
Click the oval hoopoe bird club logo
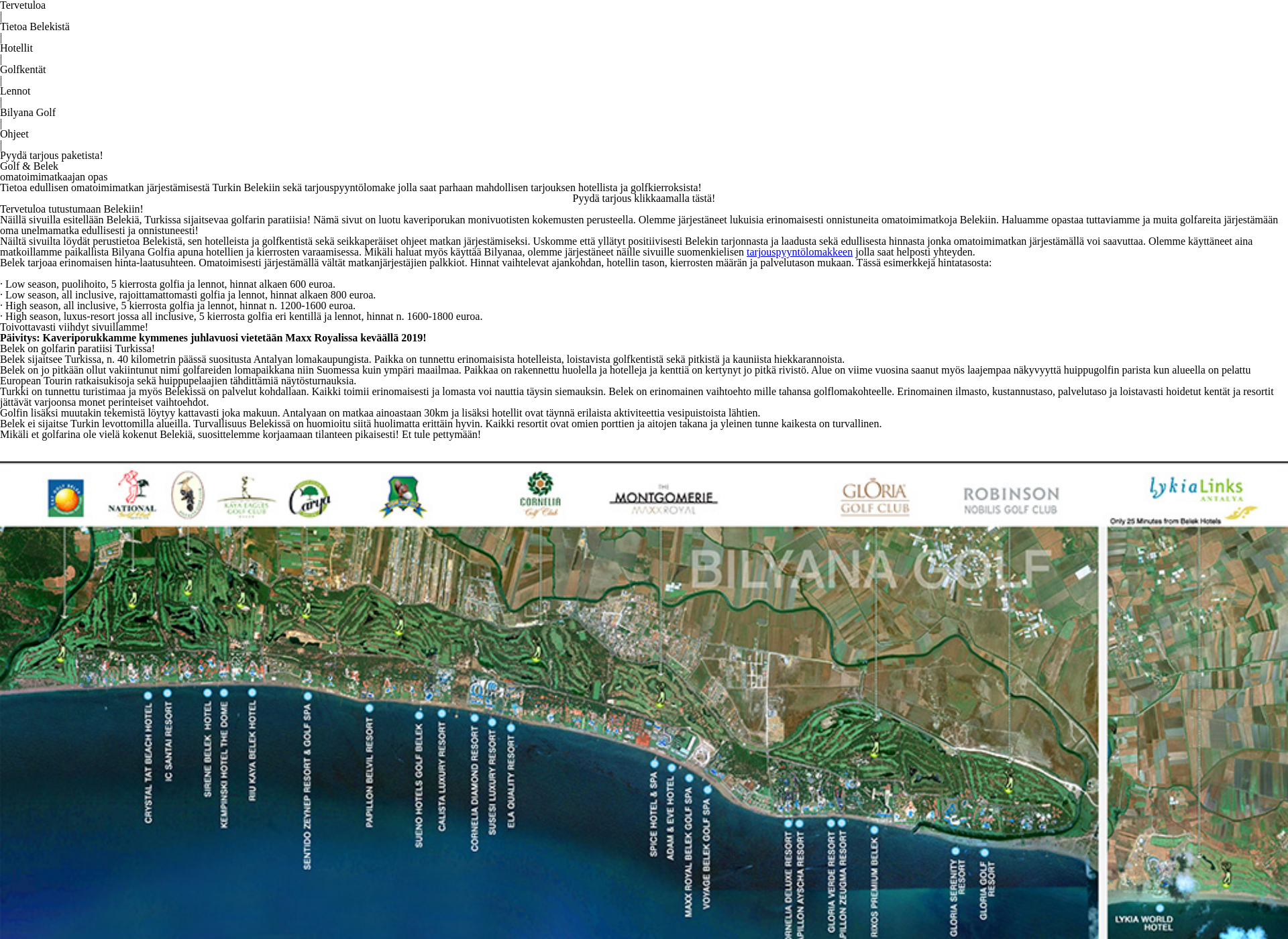point(188,495)
